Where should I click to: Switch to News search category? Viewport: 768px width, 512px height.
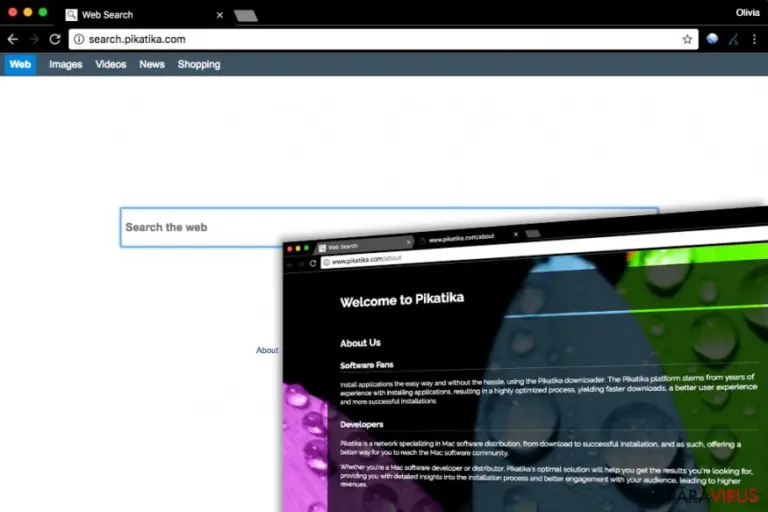(152, 65)
